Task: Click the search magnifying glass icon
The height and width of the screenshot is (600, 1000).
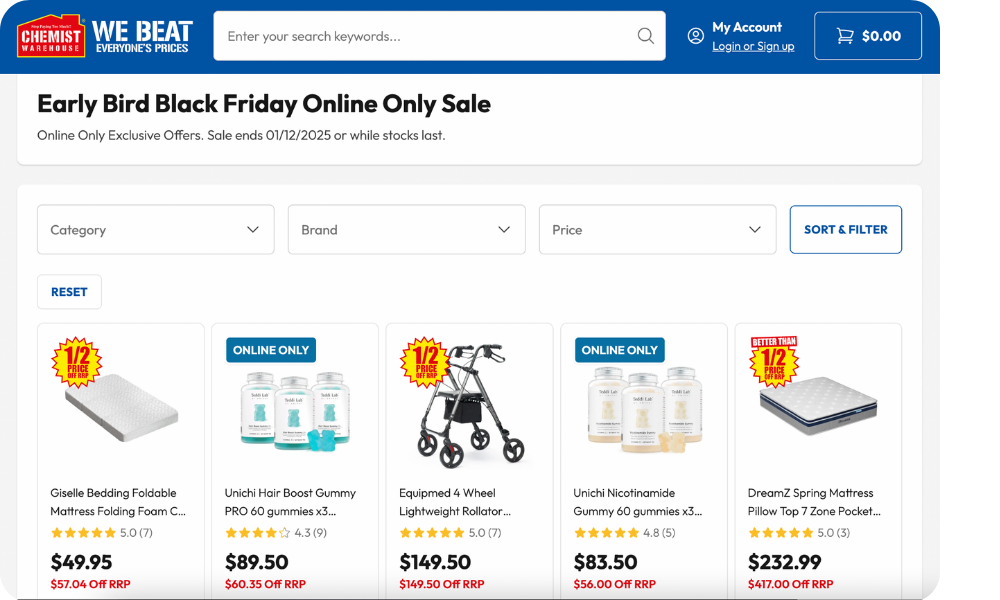Action: [645, 35]
